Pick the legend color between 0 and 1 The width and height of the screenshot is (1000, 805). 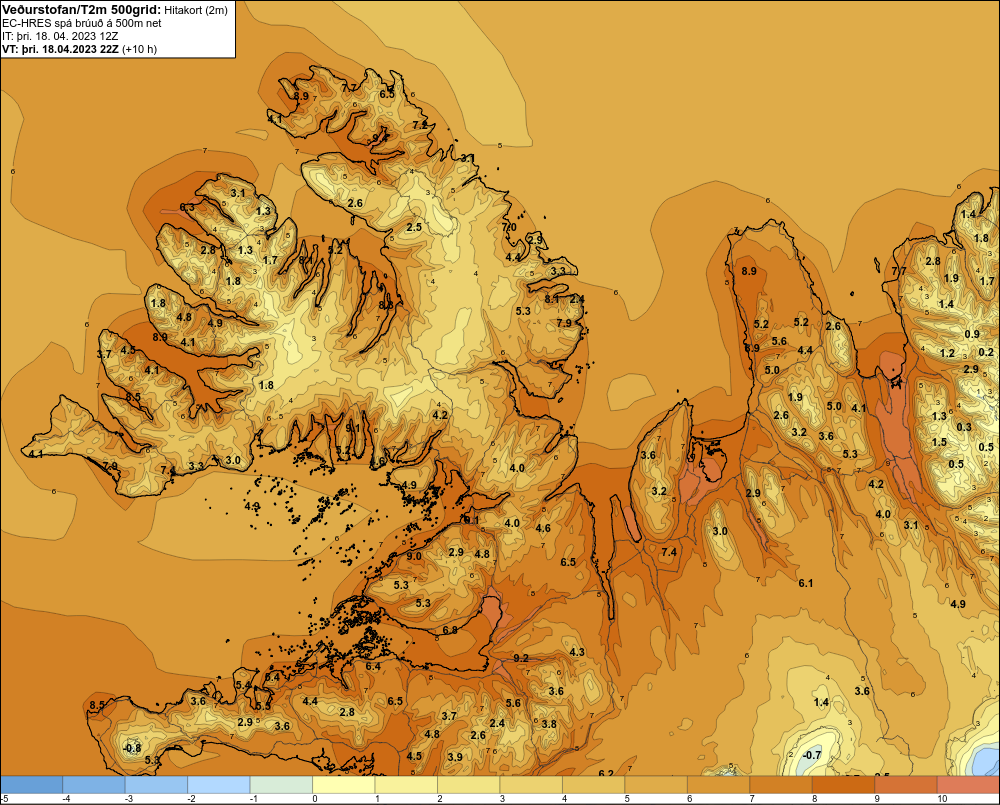(344, 784)
